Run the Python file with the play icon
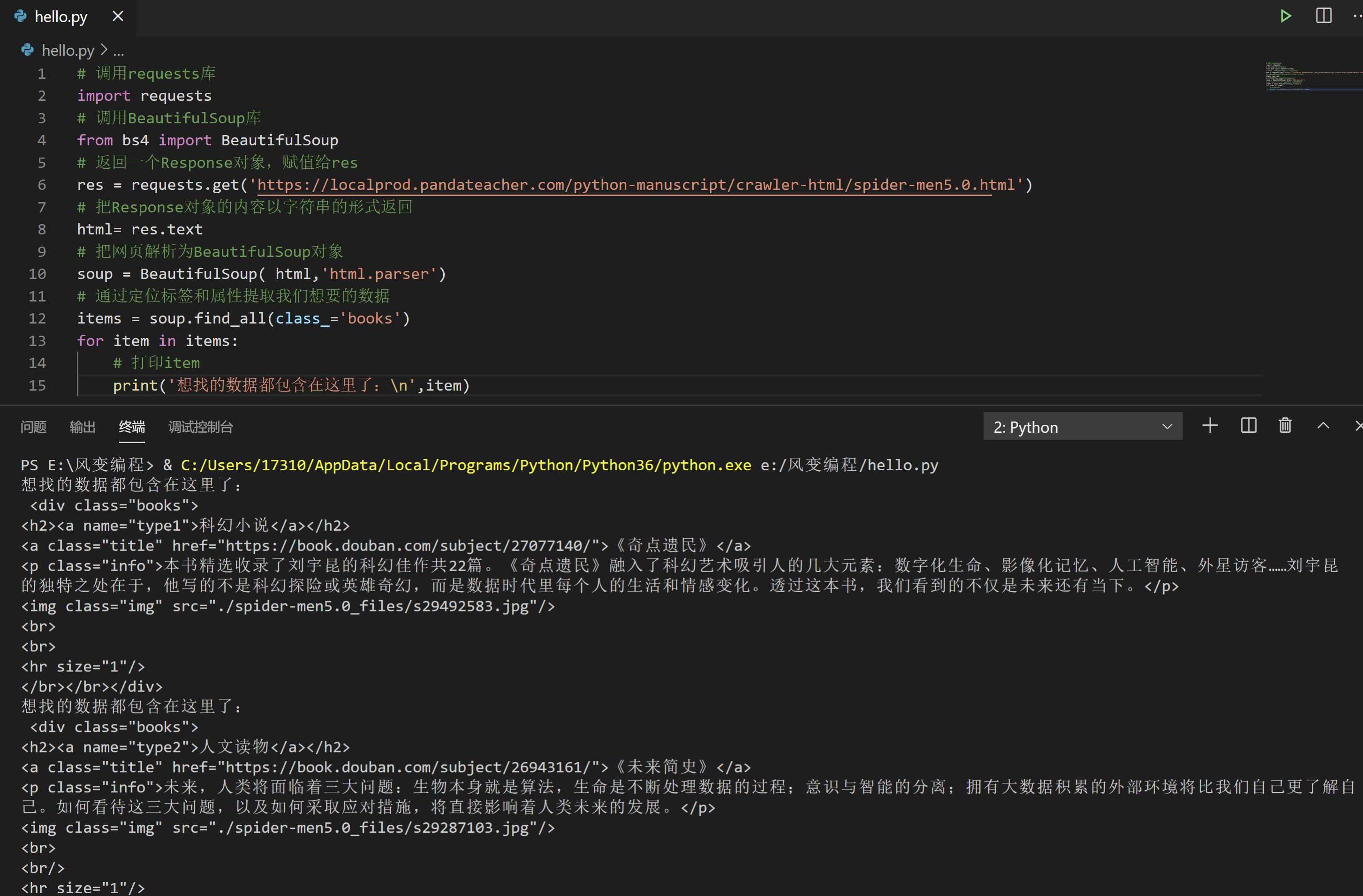The image size is (1363, 896). (1286, 16)
